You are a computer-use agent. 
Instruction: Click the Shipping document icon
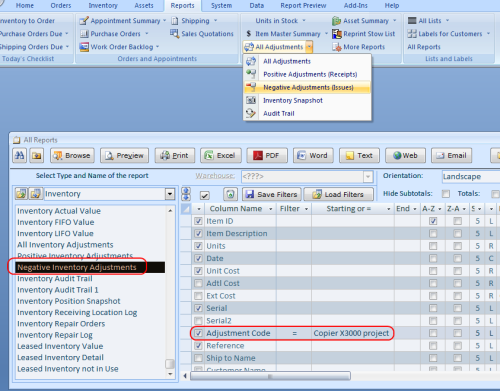point(174,21)
